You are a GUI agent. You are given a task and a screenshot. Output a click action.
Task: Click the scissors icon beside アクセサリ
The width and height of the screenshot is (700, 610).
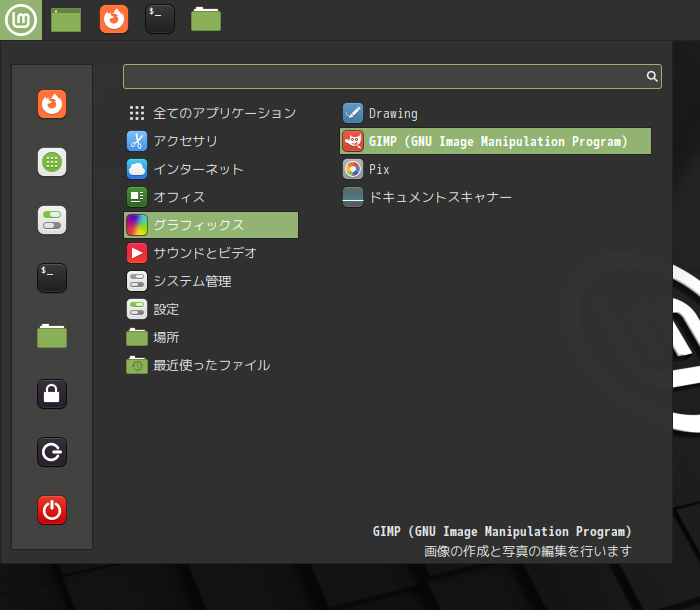pos(137,141)
